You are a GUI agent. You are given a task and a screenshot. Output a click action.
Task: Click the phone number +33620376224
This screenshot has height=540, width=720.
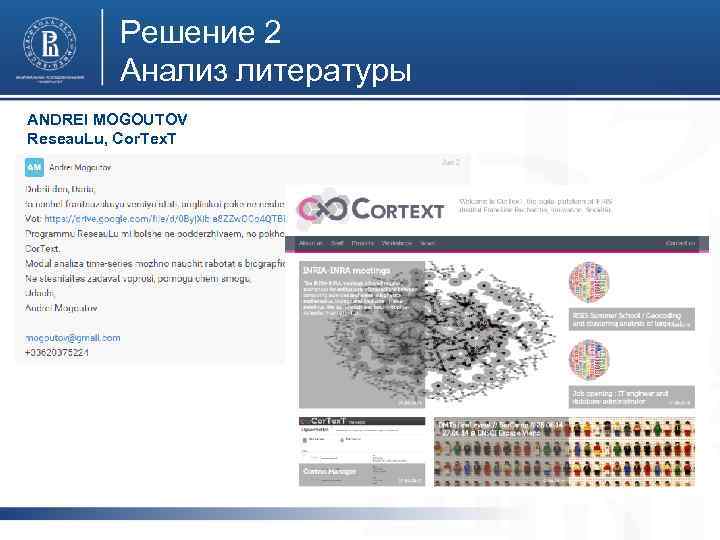(x=56, y=353)
